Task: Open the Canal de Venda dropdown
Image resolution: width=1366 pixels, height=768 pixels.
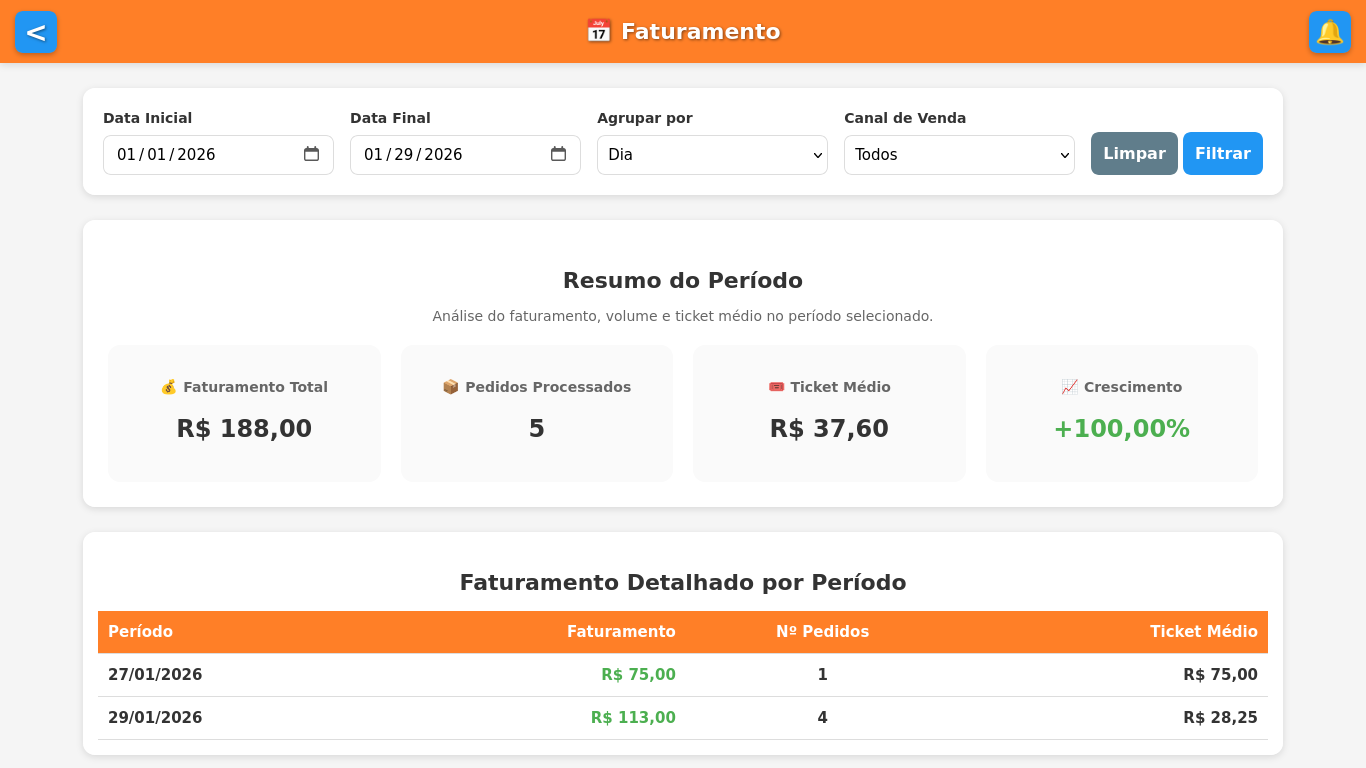Action: point(959,154)
